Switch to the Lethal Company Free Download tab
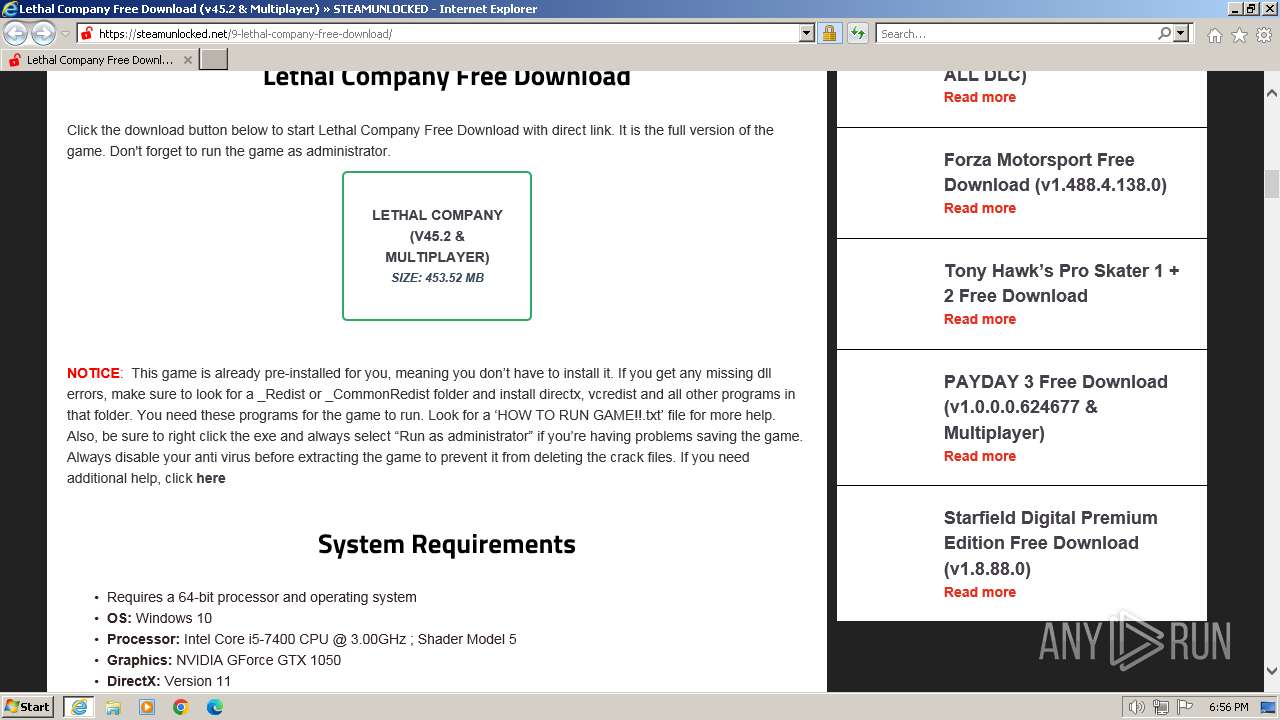This screenshot has height=720, width=1280. coord(99,60)
